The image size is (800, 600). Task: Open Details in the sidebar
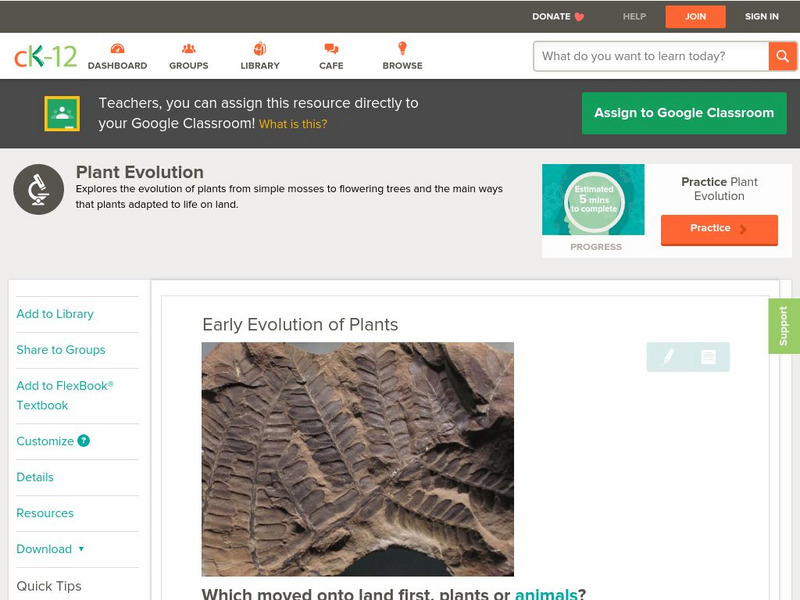[x=35, y=477]
